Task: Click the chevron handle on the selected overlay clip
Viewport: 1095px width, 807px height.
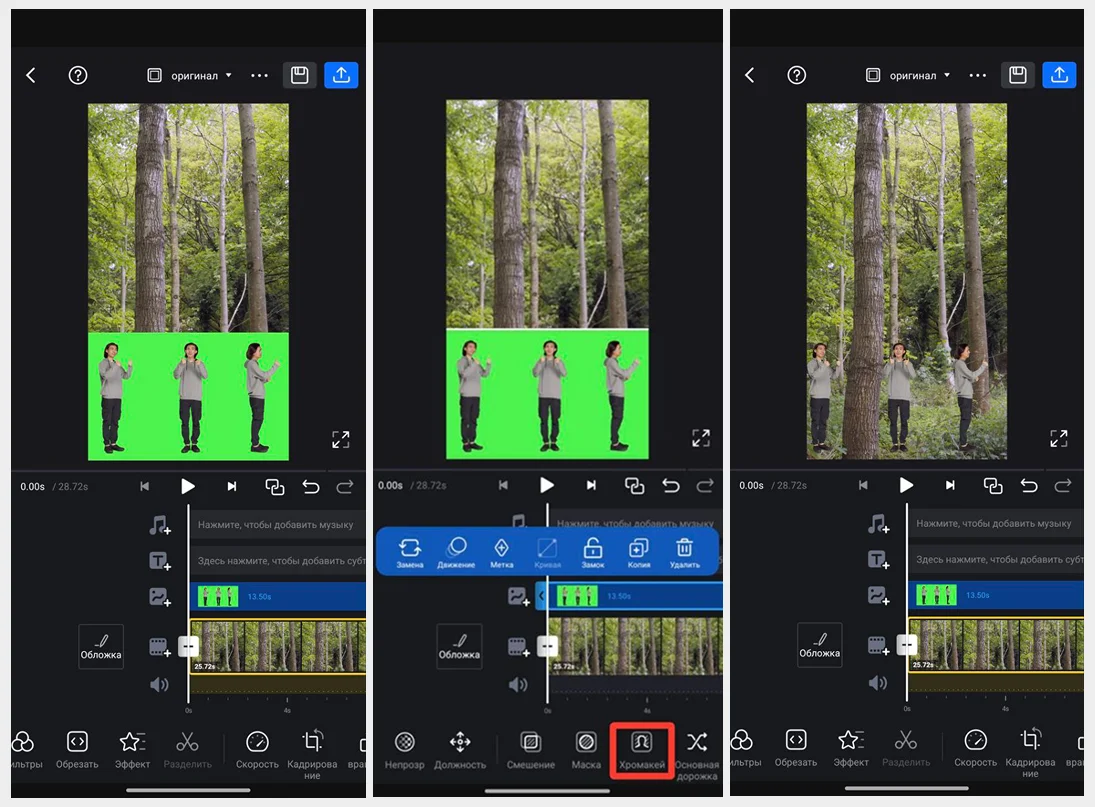Action: pos(542,596)
